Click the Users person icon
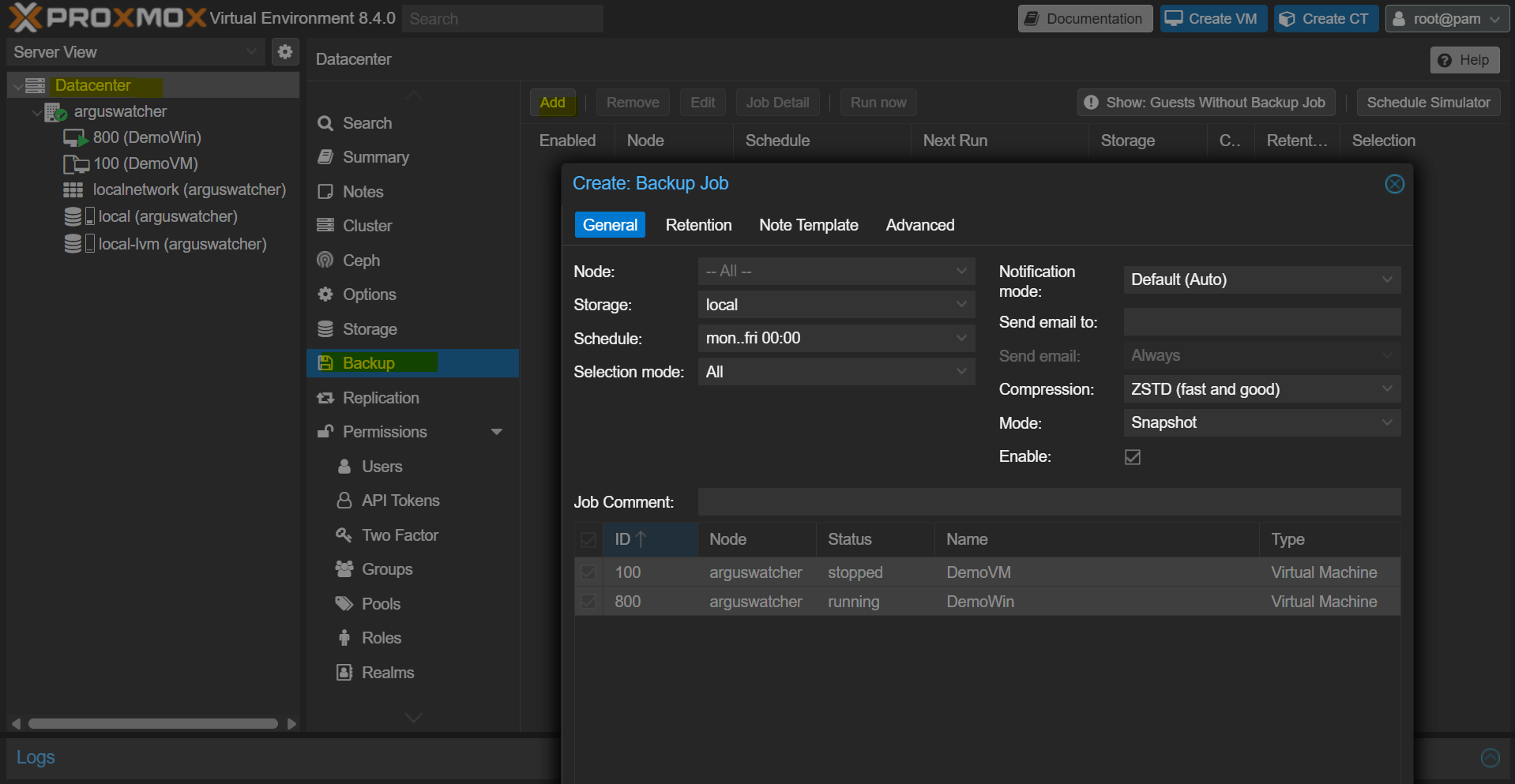Image resolution: width=1515 pixels, height=784 pixels. pos(344,467)
